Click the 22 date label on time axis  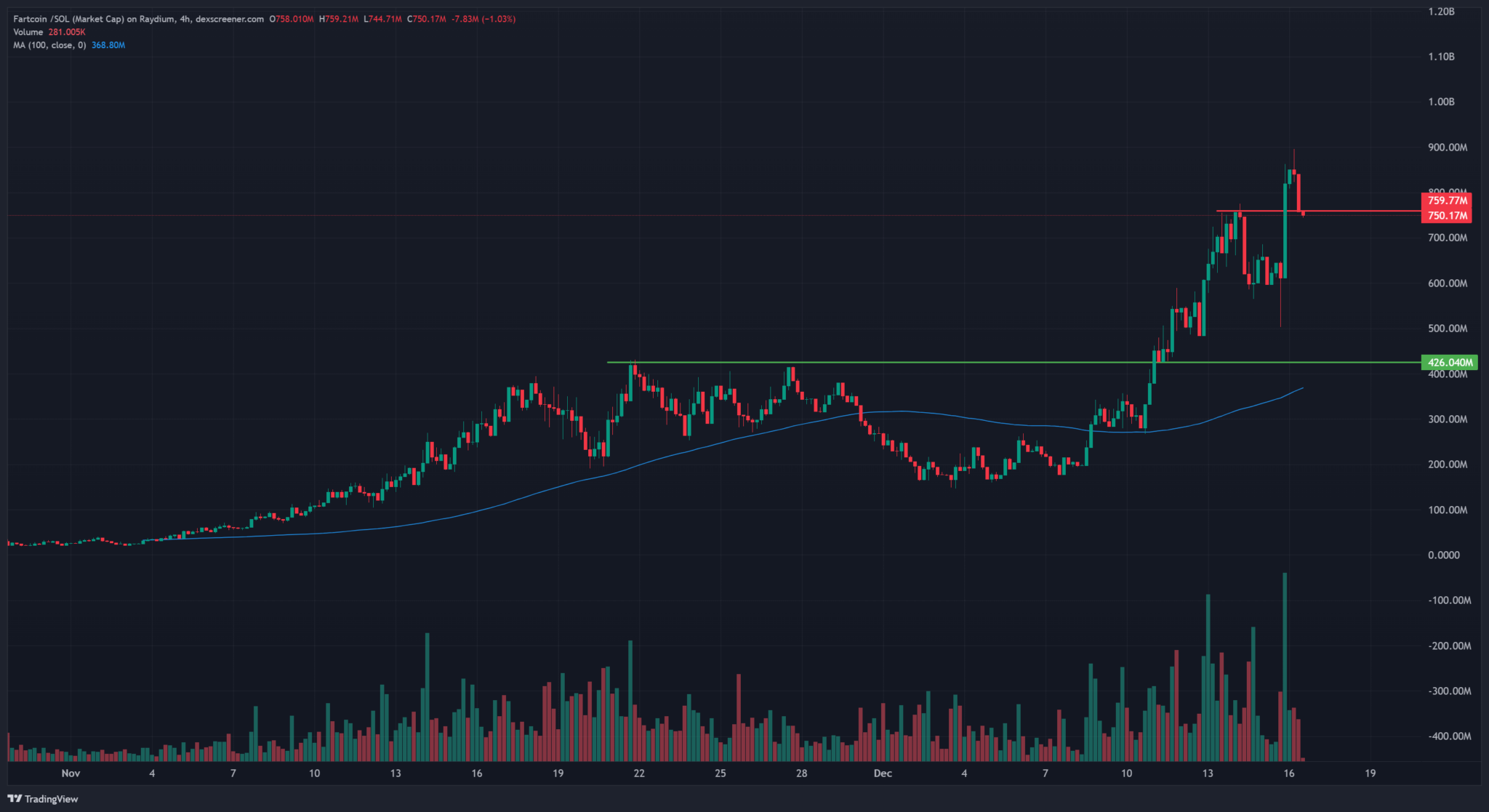click(x=639, y=773)
